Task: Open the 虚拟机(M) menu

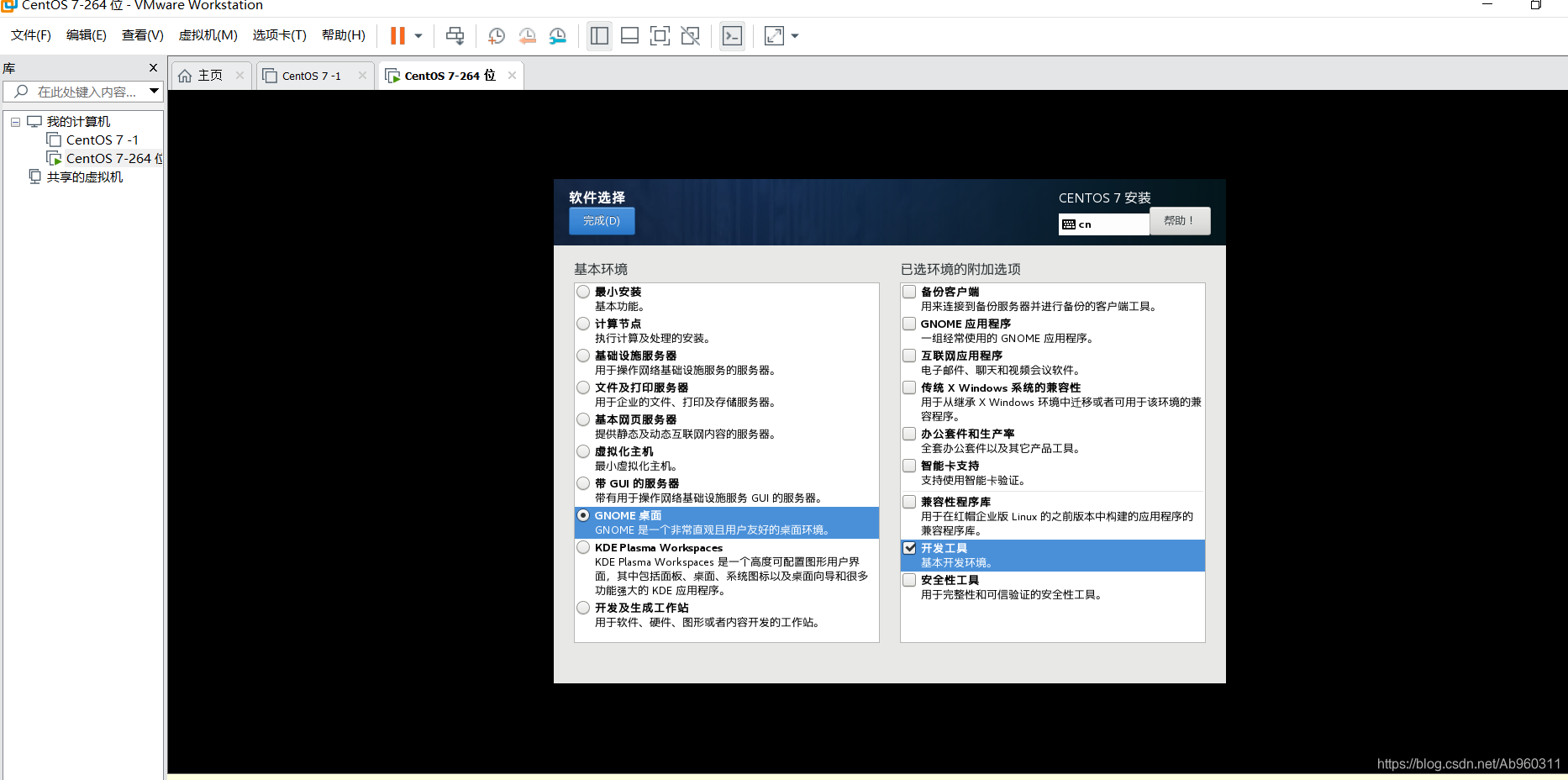Action: [x=208, y=35]
